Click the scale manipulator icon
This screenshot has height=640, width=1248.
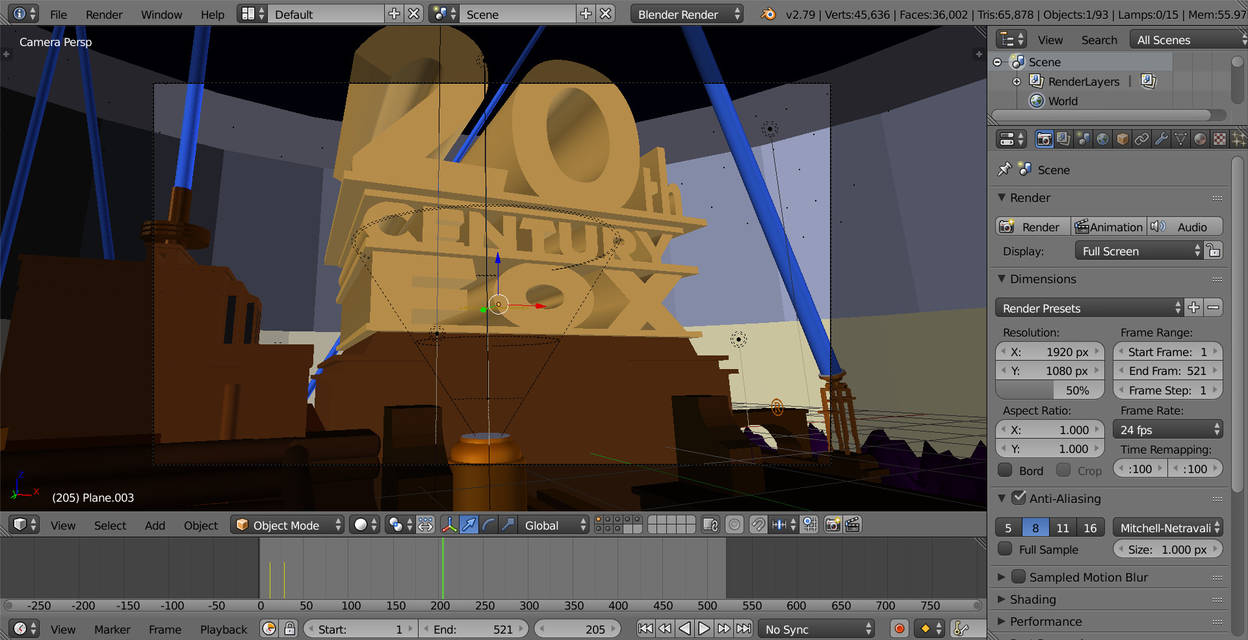507,524
